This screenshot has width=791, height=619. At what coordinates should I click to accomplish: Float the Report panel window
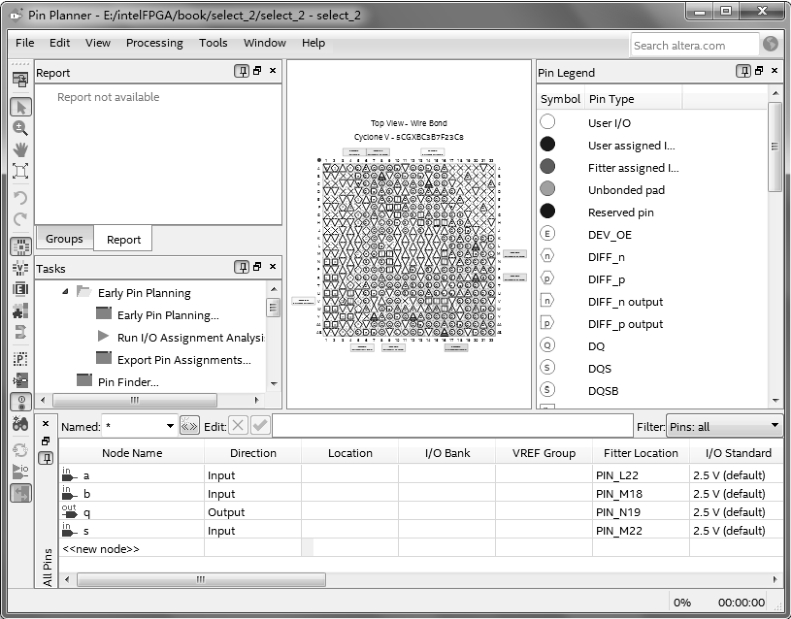pos(257,71)
